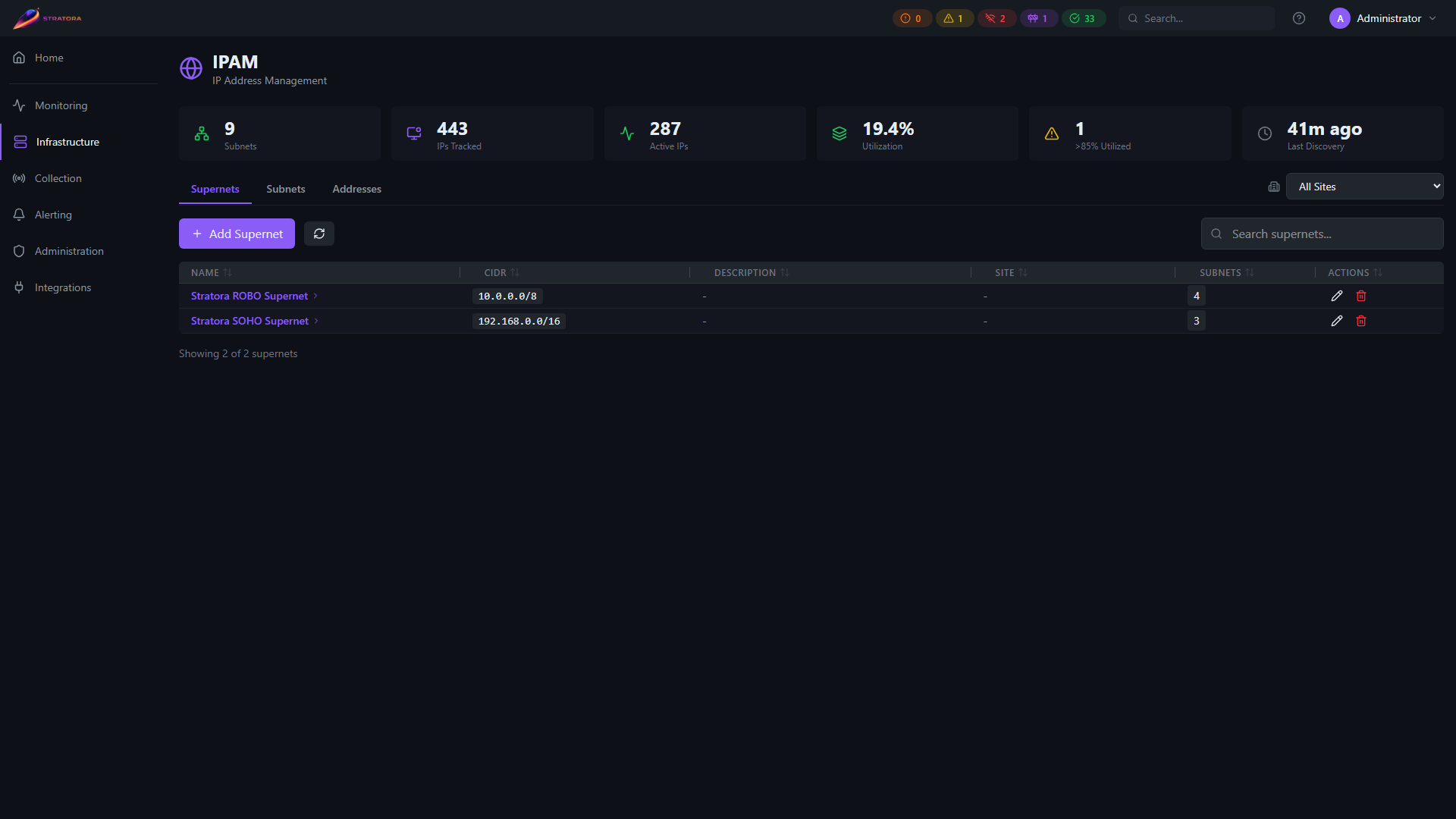Click the subnet count 4 badge
The height and width of the screenshot is (819, 1456).
click(x=1197, y=296)
